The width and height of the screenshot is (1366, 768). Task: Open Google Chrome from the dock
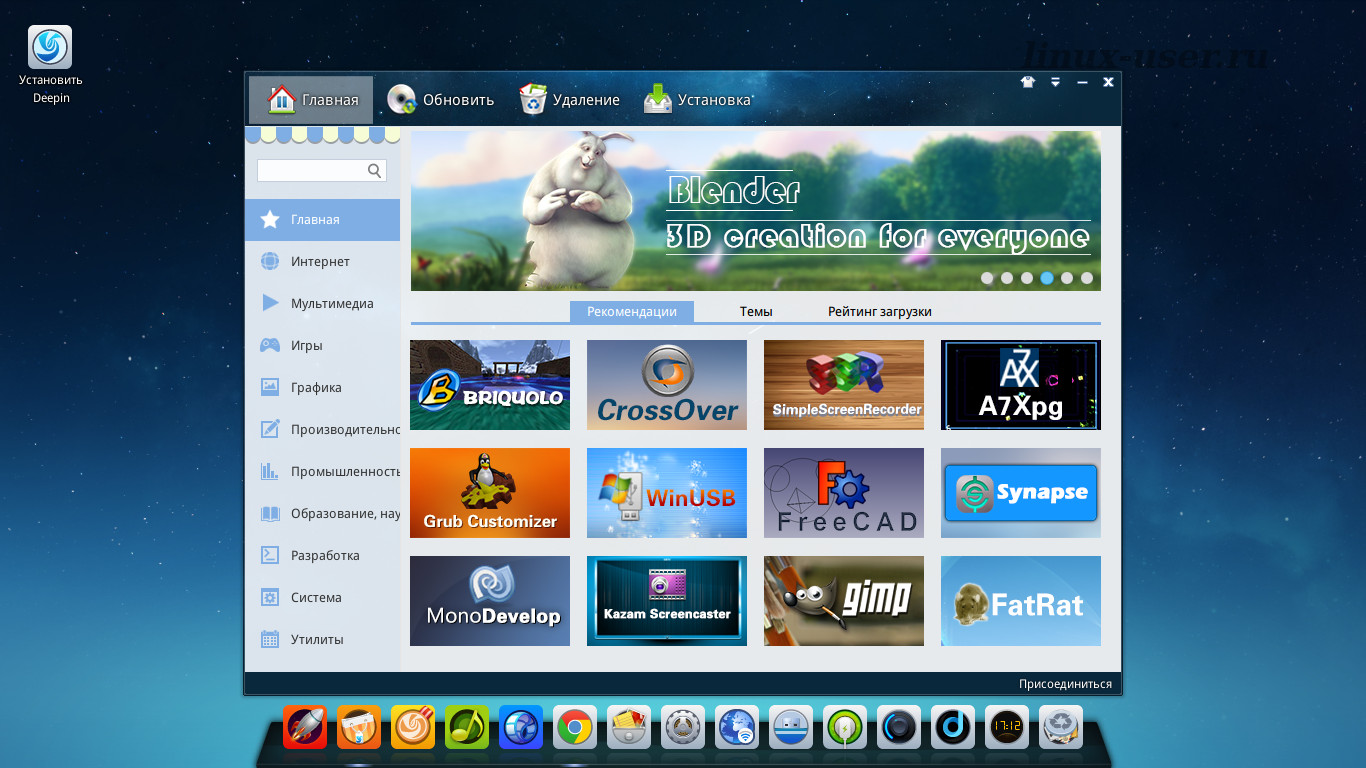click(575, 727)
